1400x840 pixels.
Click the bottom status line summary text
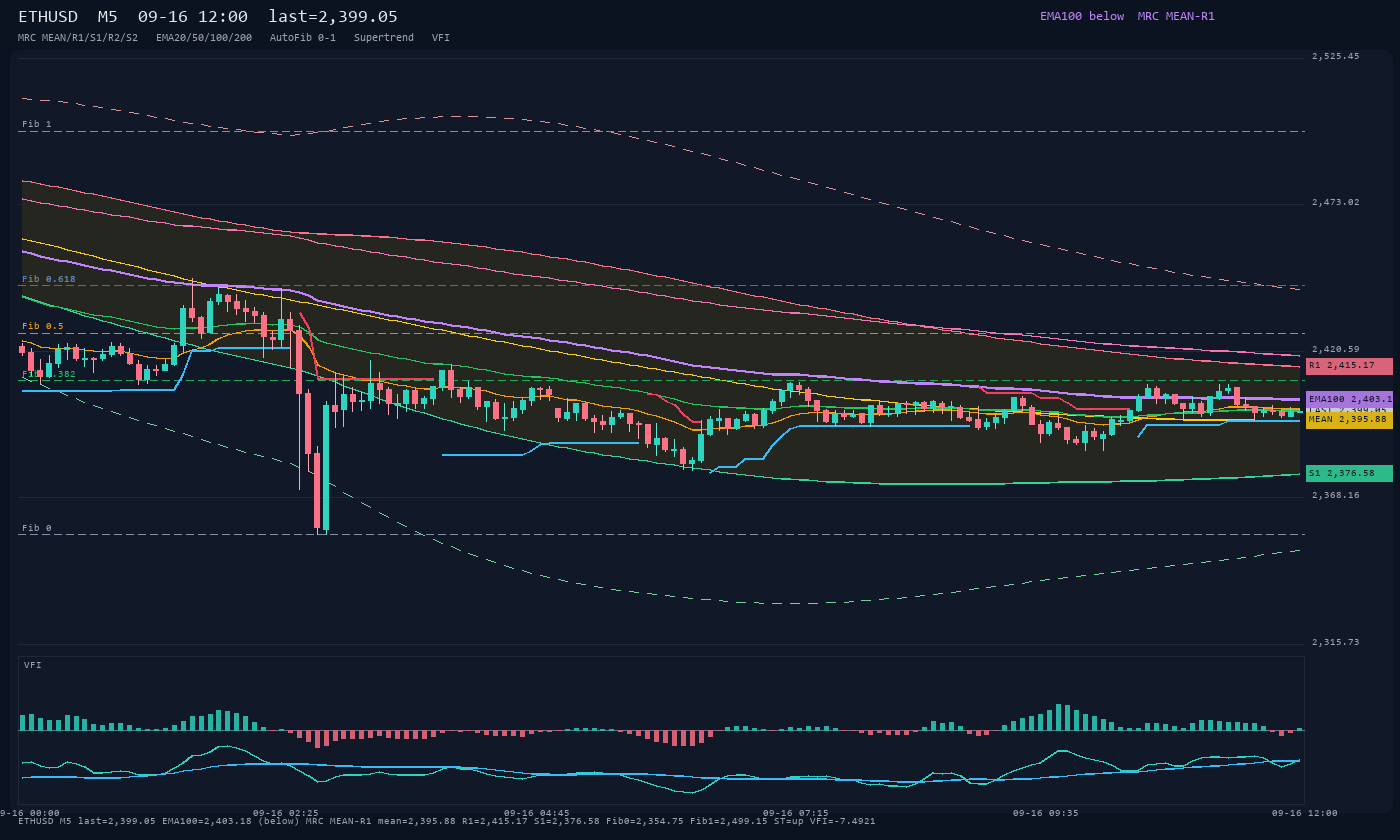click(x=447, y=822)
